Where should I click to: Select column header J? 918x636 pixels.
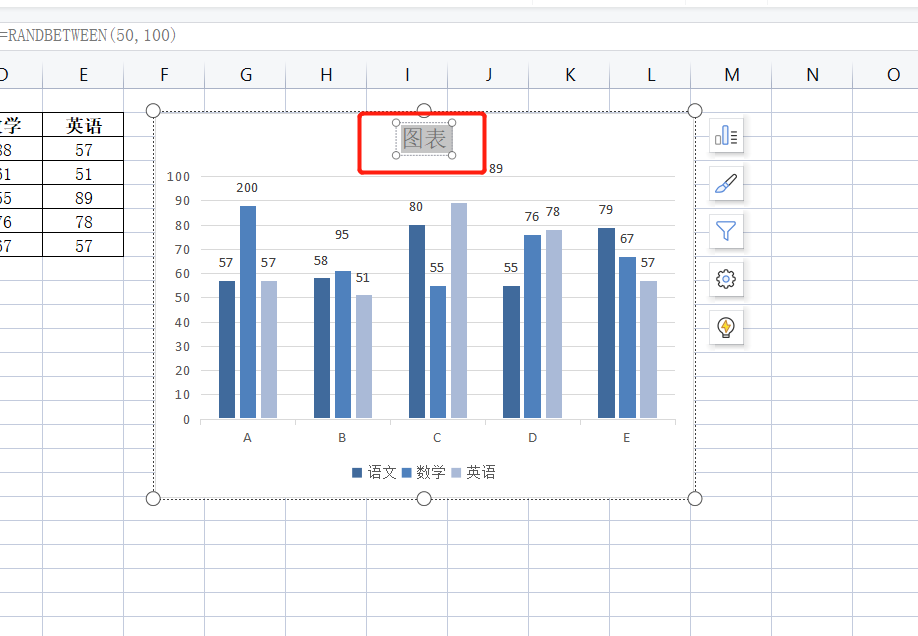tap(488, 75)
